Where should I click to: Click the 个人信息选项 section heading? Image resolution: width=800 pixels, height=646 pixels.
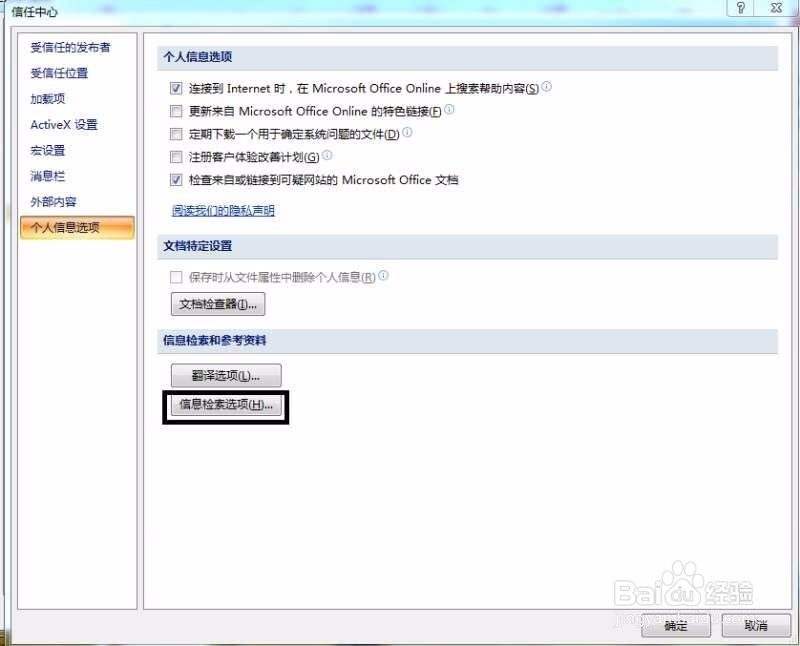coord(197,57)
